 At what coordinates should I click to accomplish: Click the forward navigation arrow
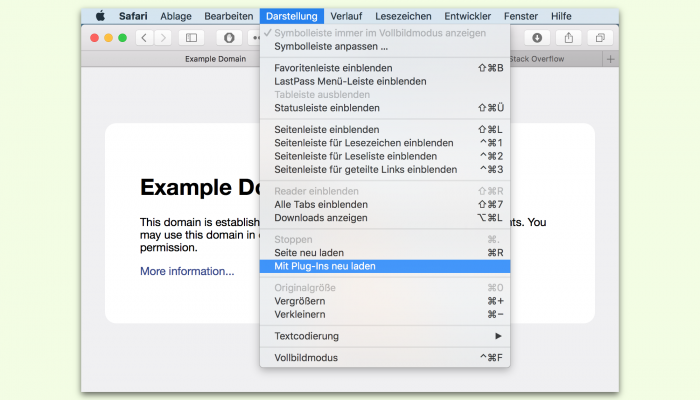[163, 38]
